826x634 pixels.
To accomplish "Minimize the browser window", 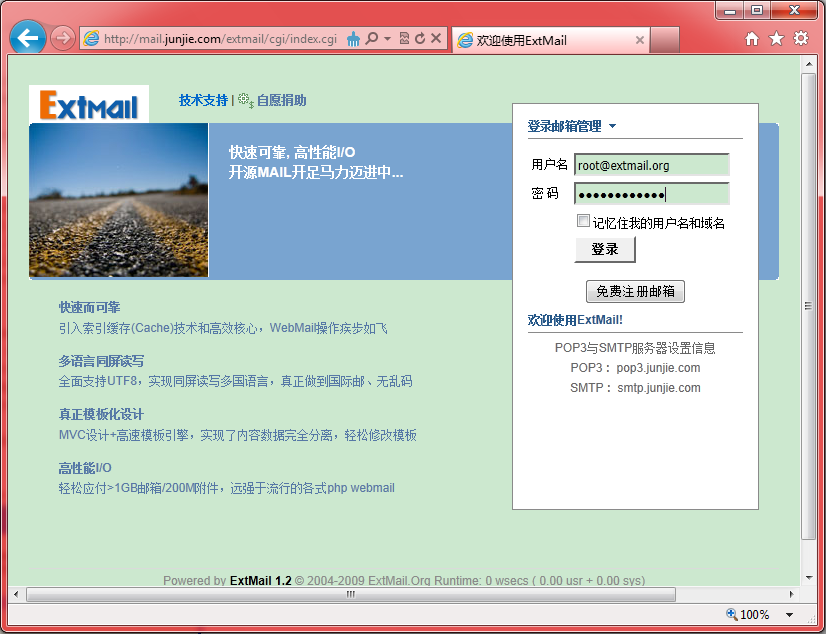I will coord(730,11).
